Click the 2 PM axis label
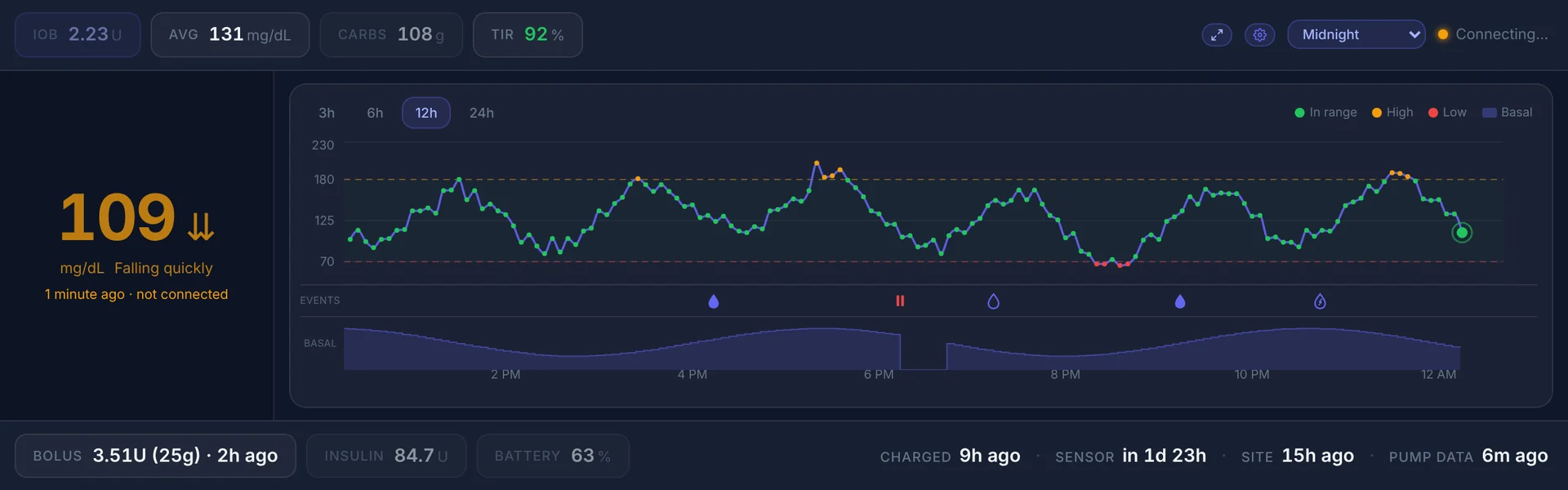 (x=506, y=375)
